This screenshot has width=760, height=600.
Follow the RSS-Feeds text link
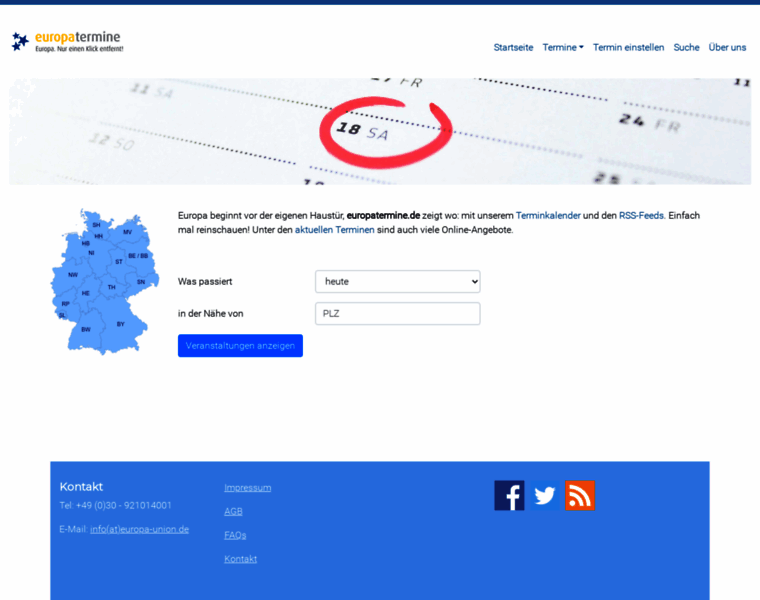click(x=641, y=216)
